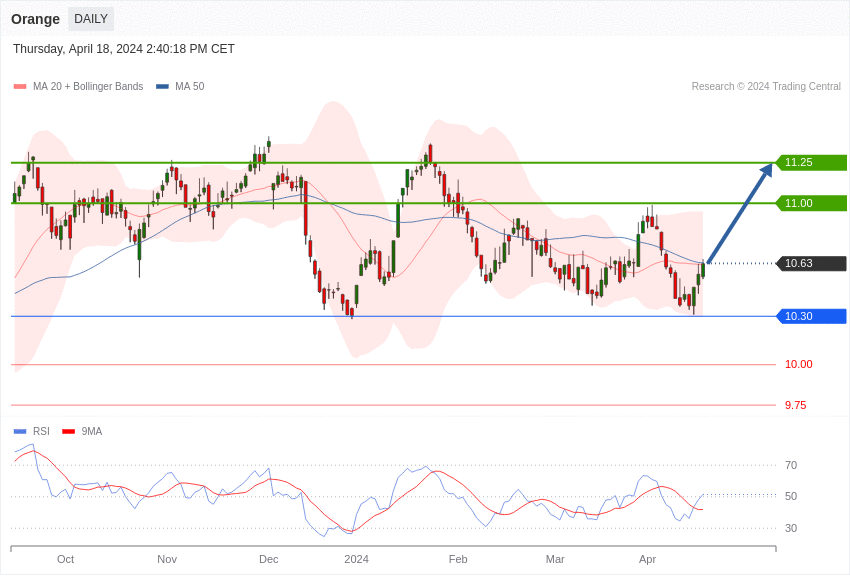The image size is (850, 576).
Task: Click the Research © 2024 Trading Central credit
Action: pos(766,87)
